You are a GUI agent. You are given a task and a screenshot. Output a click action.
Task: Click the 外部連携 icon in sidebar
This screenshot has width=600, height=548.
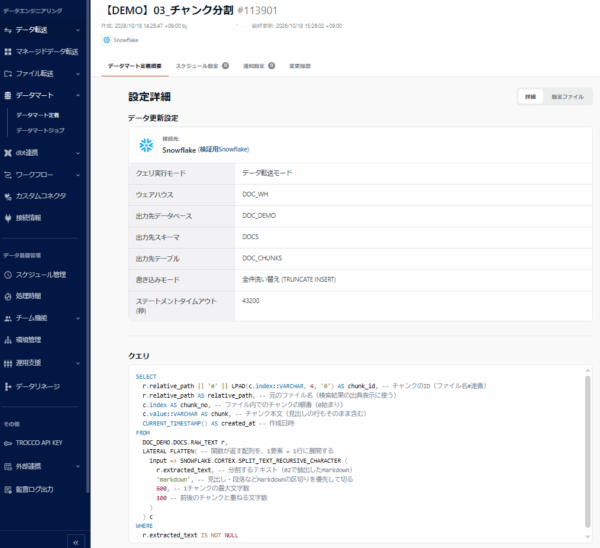8,466
